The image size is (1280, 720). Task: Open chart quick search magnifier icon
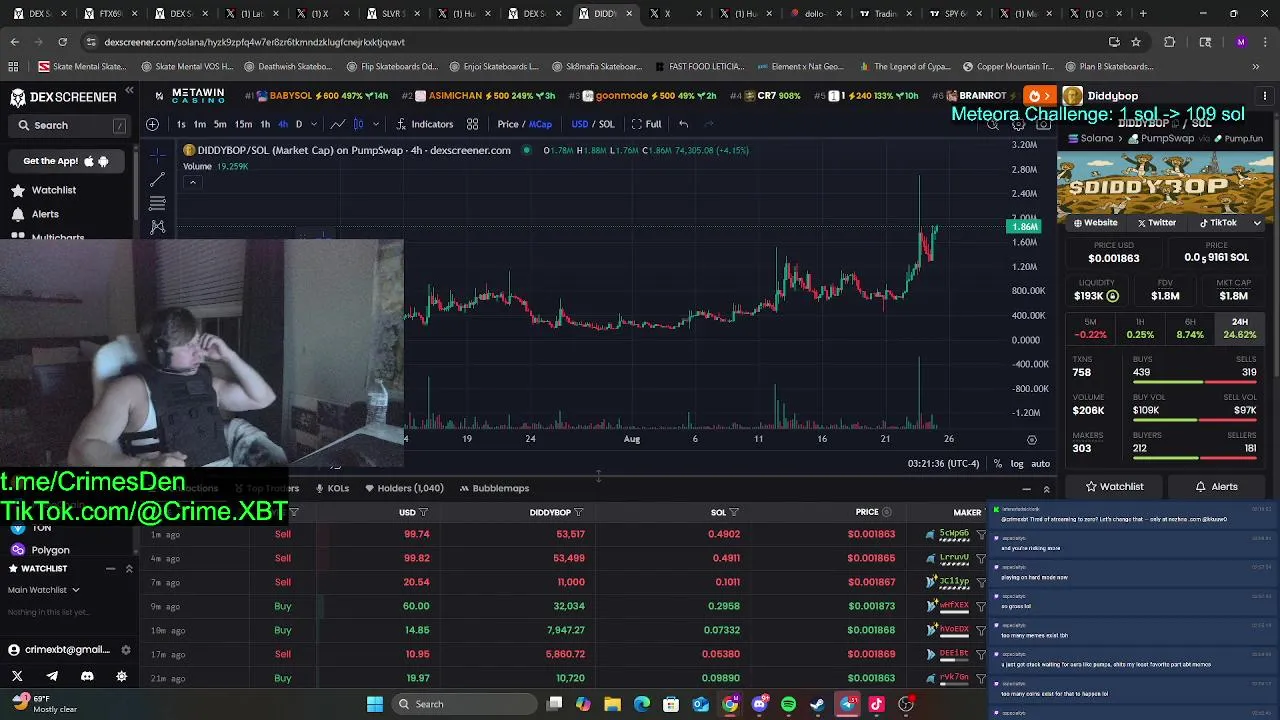coord(993,125)
